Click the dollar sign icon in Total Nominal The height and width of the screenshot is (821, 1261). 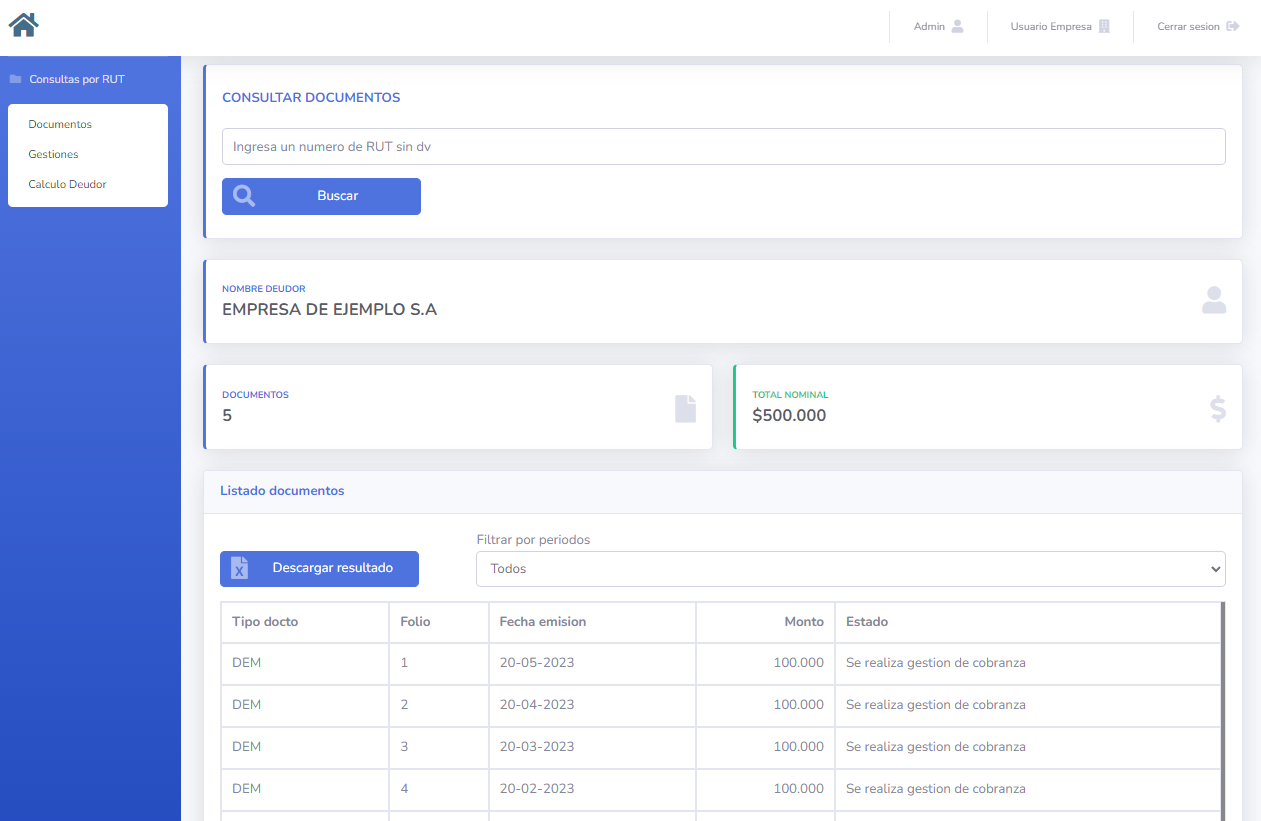(x=1217, y=408)
